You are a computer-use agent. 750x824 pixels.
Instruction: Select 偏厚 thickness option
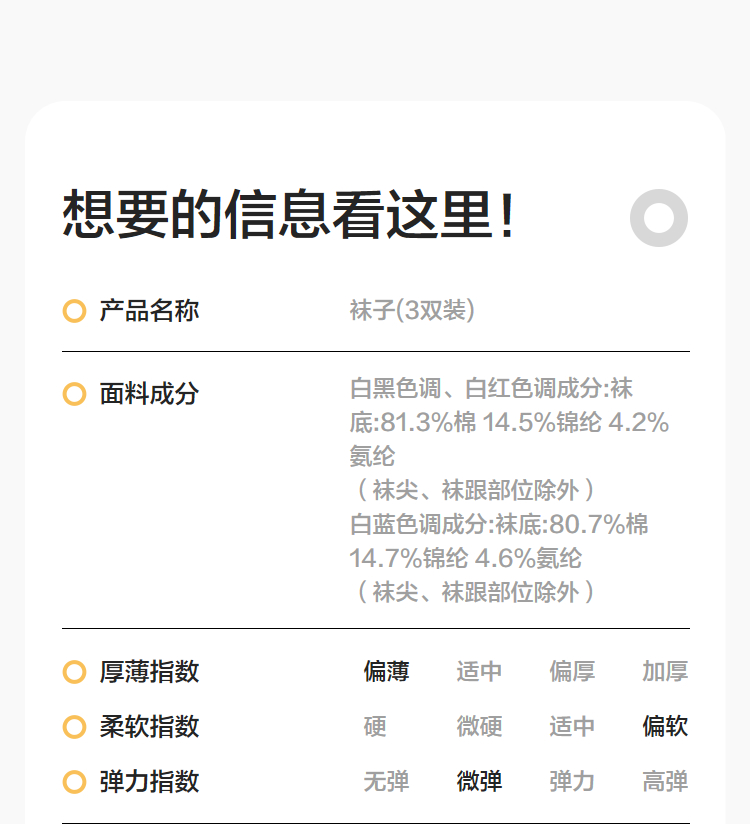[x=572, y=672]
